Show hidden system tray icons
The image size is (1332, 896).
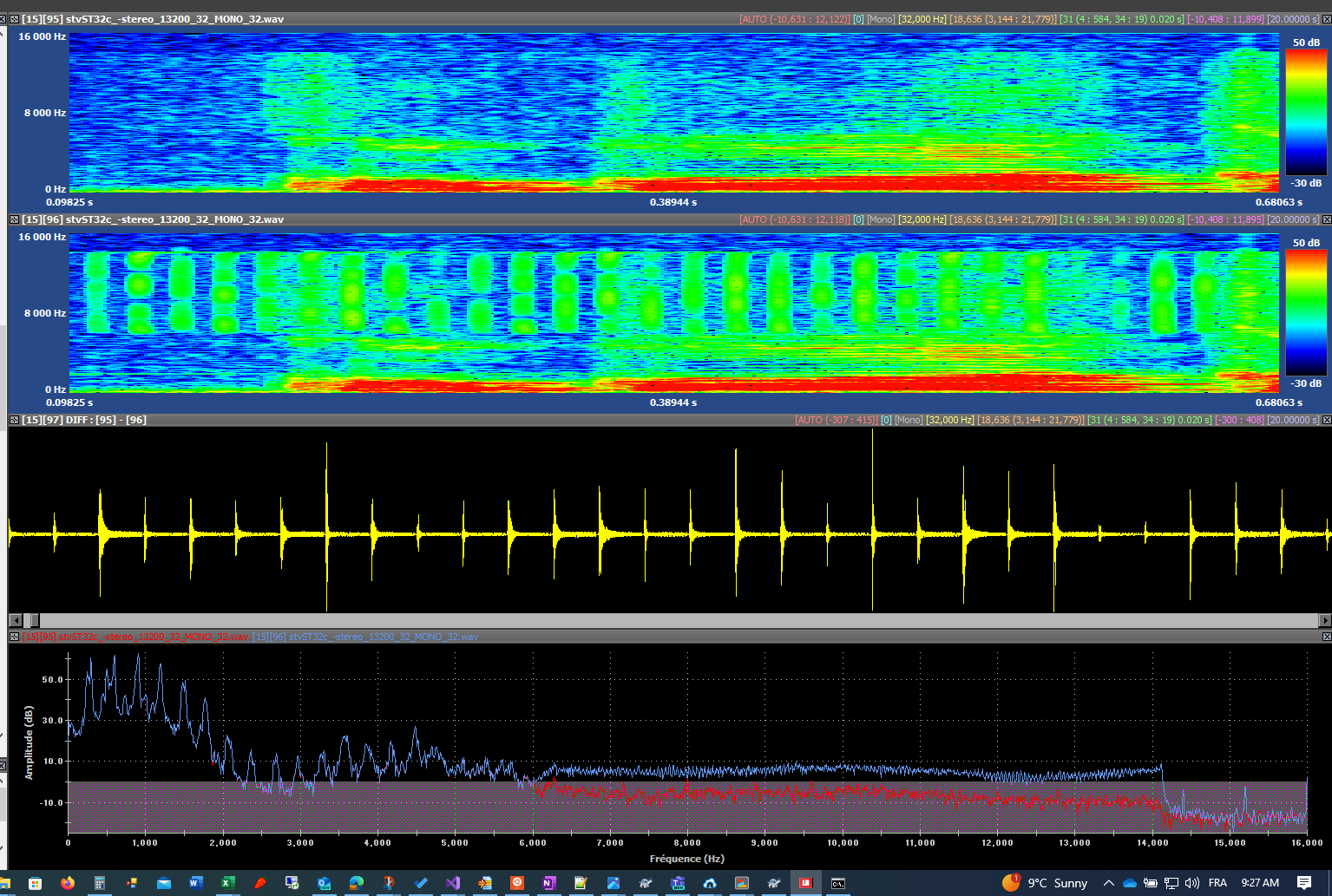[x=1108, y=883]
